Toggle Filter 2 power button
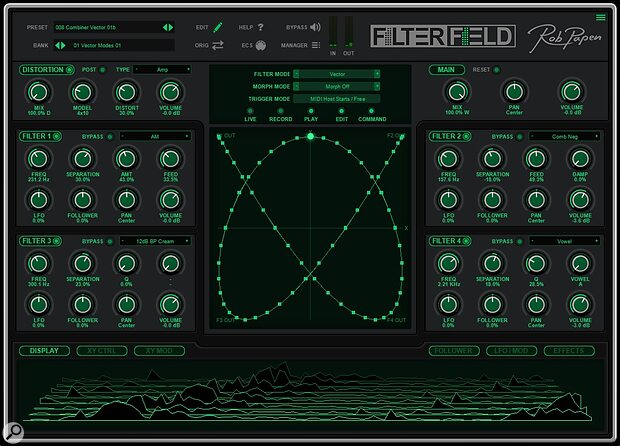The width and height of the screenshot is (620, 446). (x=466, y=136)
